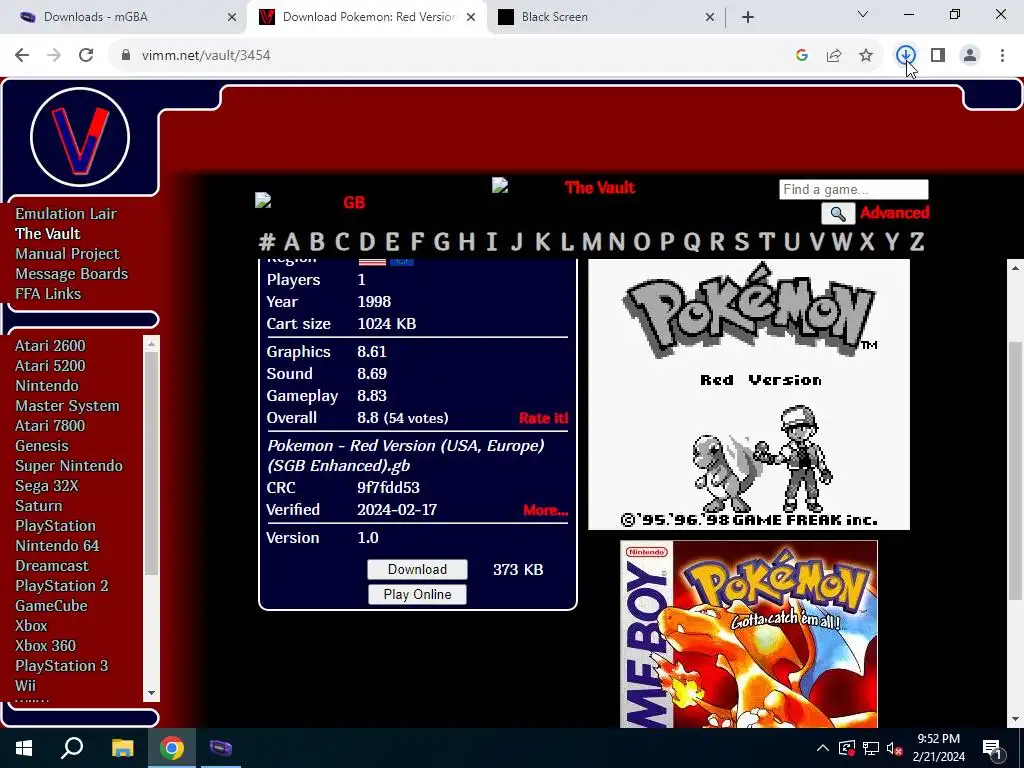The width and height of the screenshot is (1024, 768).
Task: Open Chrome profile avatar icon
Action: (970, 56)
